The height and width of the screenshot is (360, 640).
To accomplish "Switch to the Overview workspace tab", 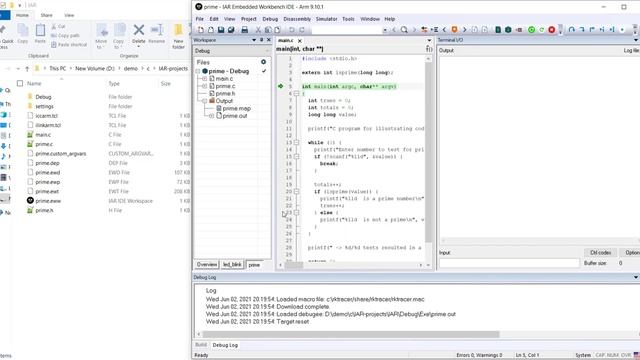I will point(207,264).
